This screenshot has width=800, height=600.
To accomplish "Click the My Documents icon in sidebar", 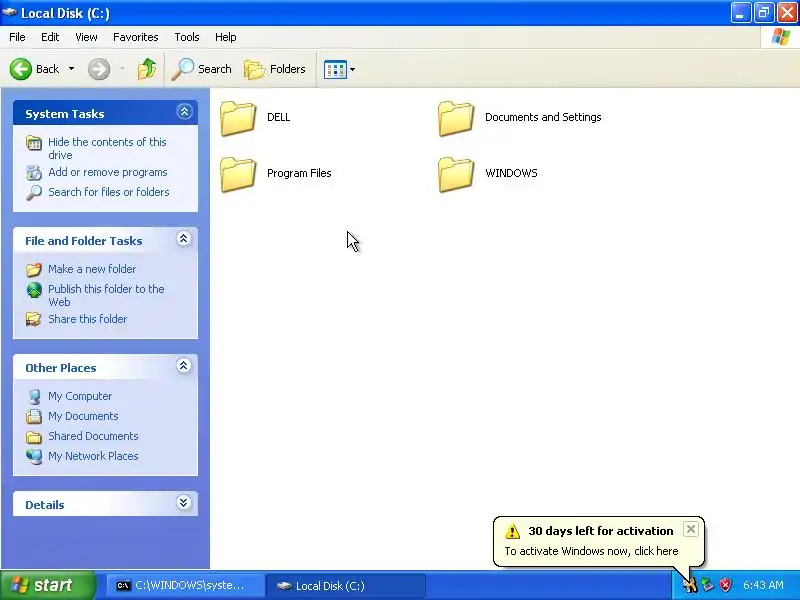I will [x=34, y=416].
